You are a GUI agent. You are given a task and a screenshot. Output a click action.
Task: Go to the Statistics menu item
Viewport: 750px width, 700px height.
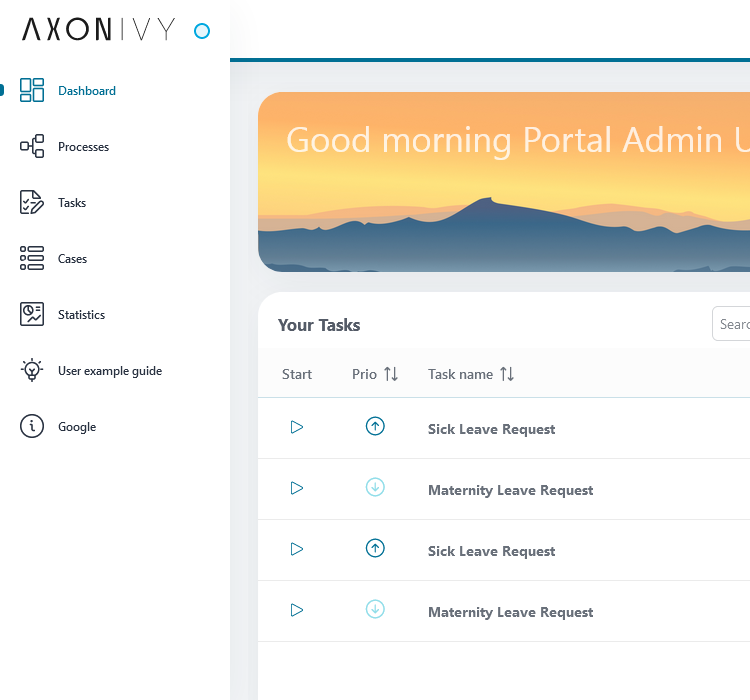click(81, 315)
